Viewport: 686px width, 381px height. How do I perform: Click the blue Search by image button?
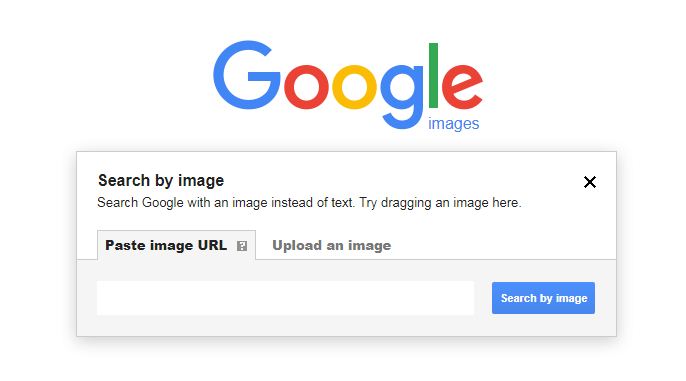point(543,298)
